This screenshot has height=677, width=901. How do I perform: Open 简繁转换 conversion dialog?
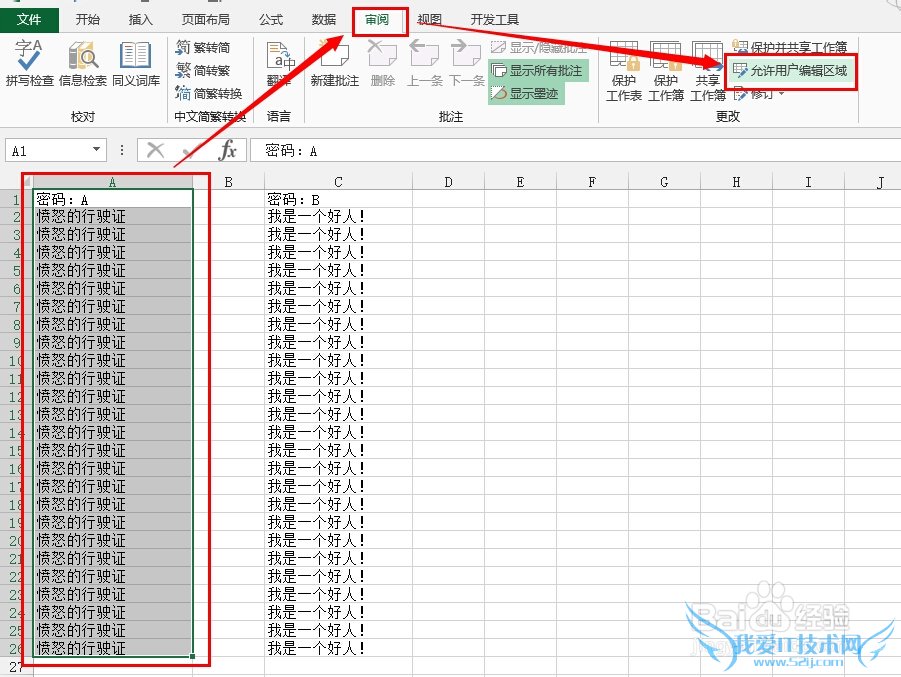[x=209, y=93]
